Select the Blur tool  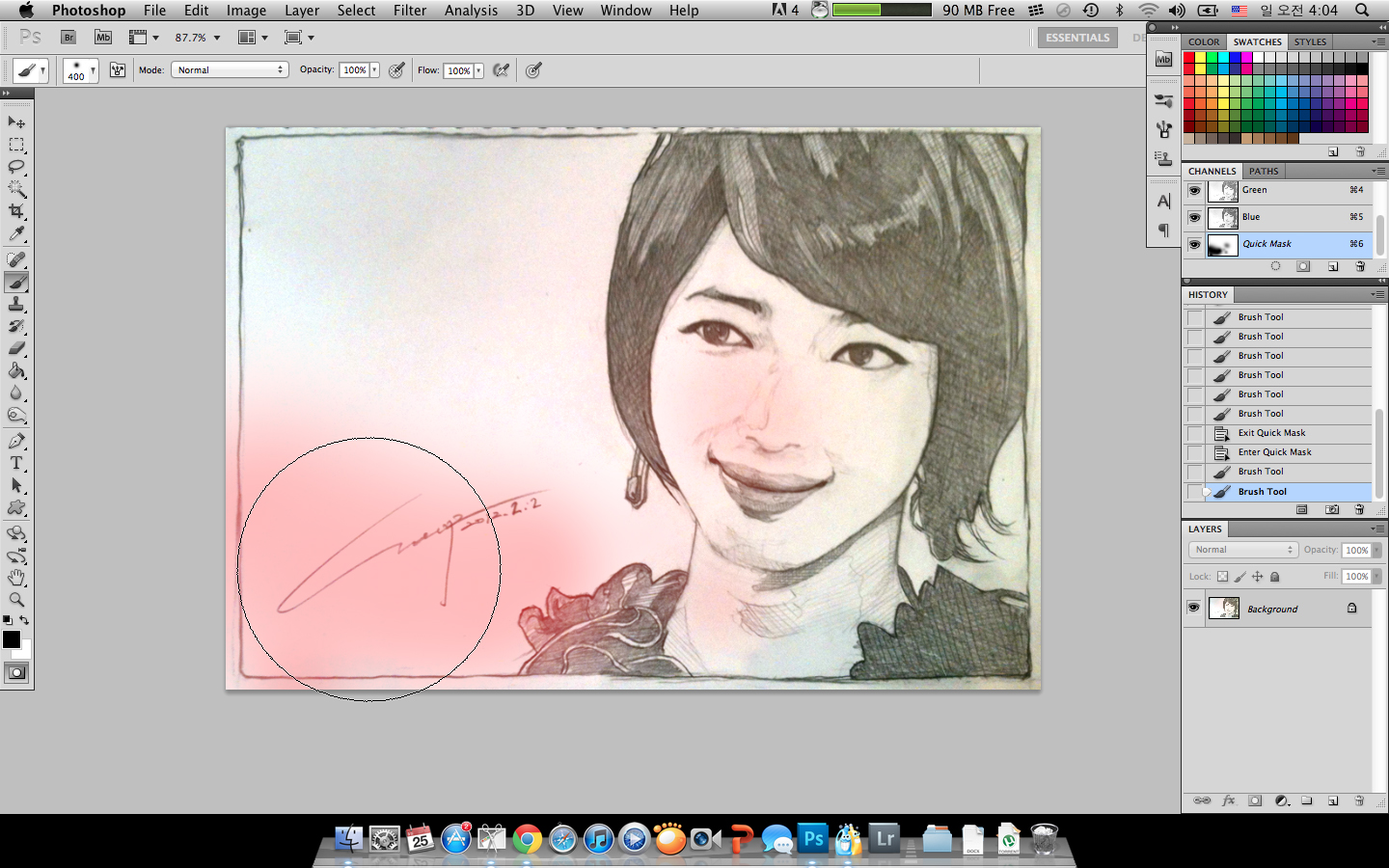pos(16,393)
